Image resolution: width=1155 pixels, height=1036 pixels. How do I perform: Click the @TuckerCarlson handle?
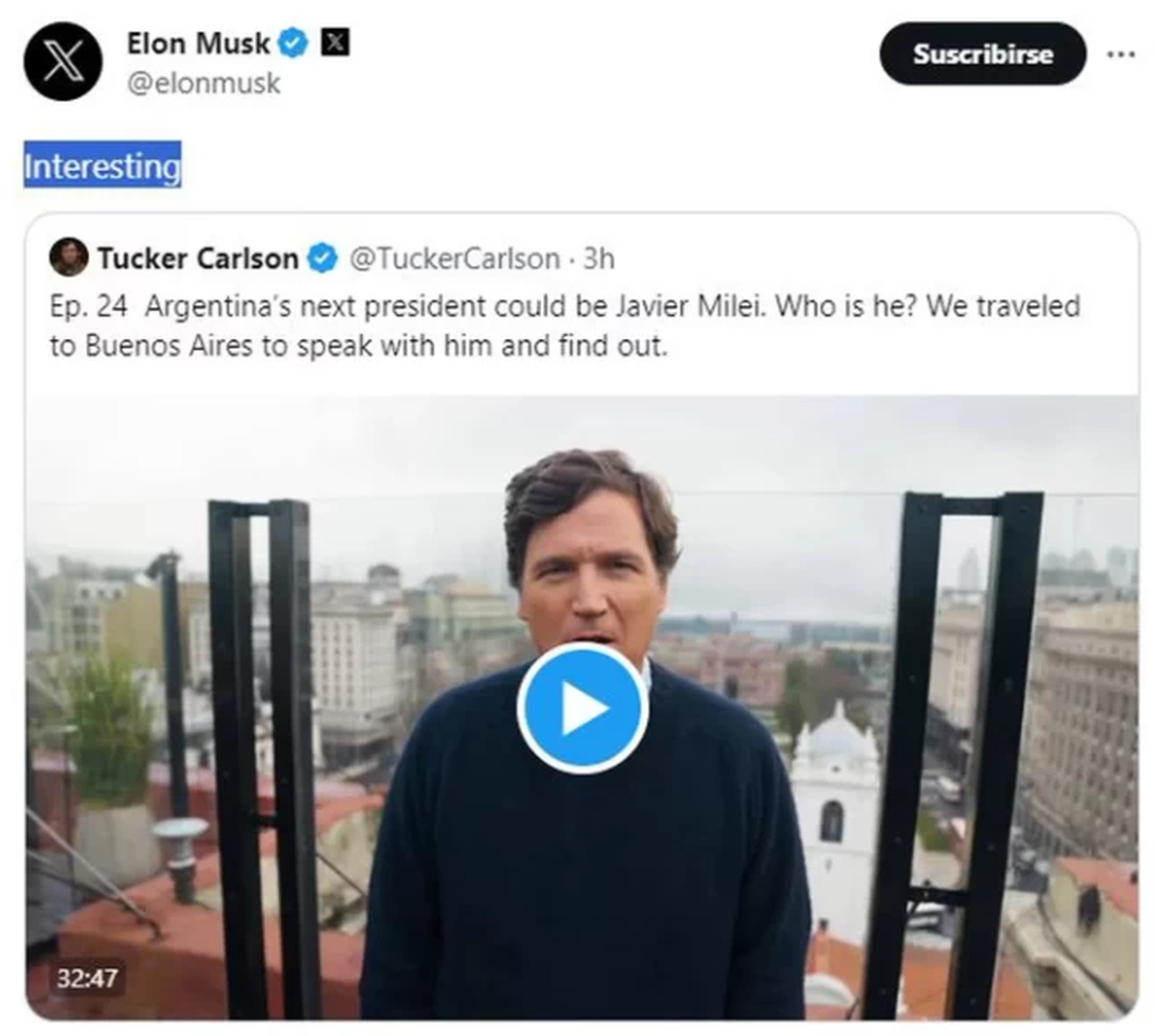click(454, 258)
